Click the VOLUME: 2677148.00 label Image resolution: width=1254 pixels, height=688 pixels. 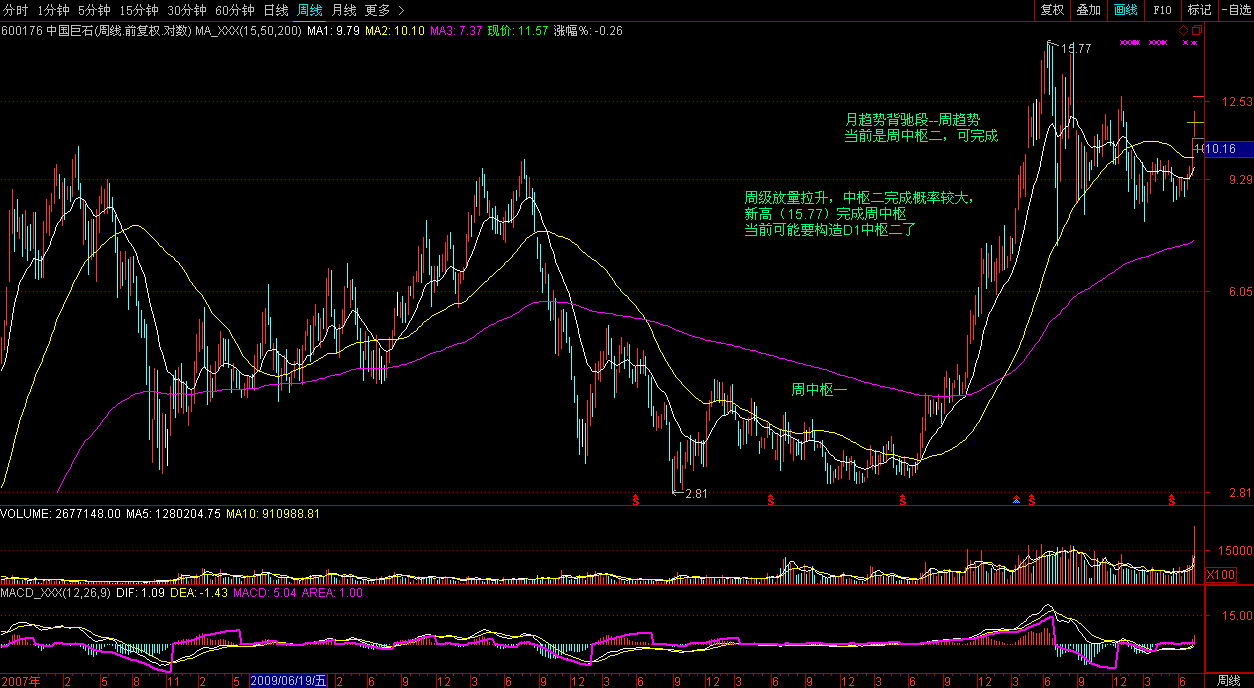click(61, 514)
